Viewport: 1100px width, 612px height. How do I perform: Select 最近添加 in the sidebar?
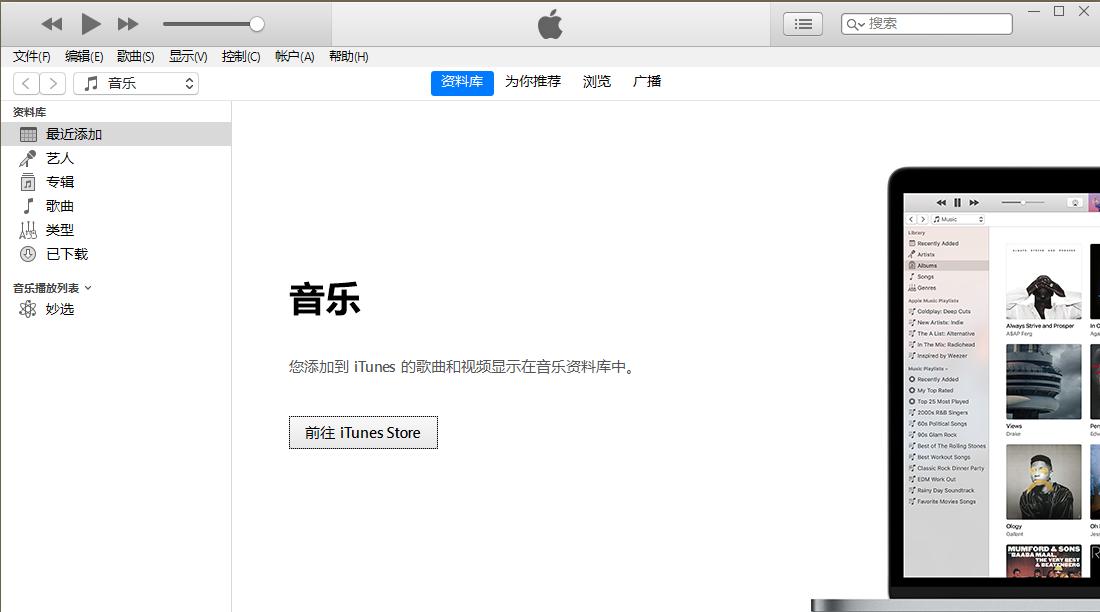click(116, 134)
